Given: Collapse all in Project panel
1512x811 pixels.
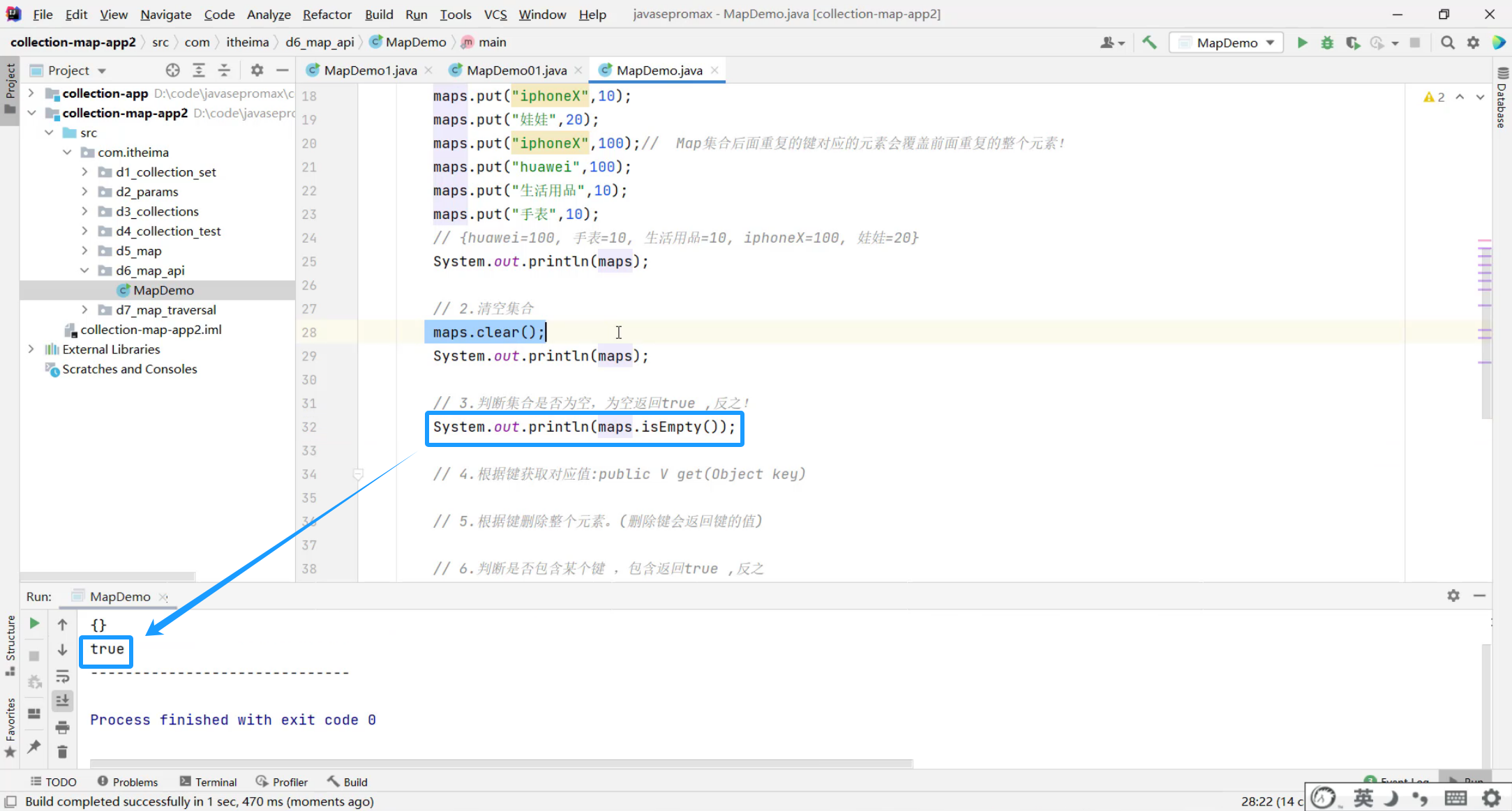Looking at the screenshot, I should coord(224,70).
